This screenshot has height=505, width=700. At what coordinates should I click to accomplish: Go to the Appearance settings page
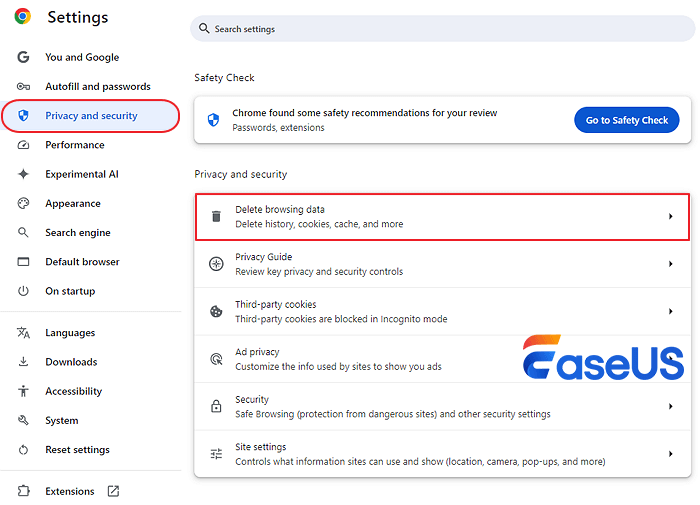(72, 204)
